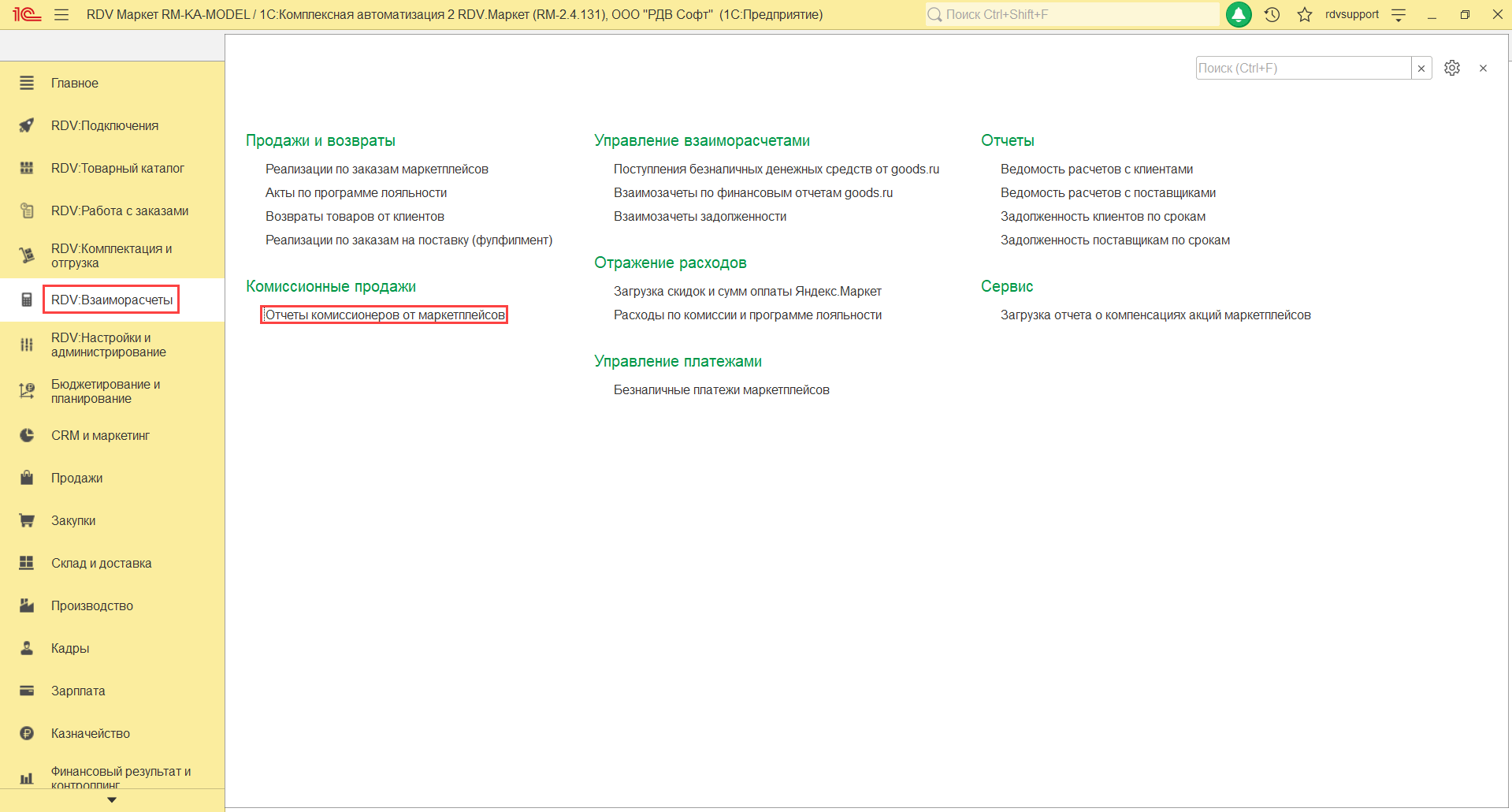Open Возвраты товаров от клиентов

355,216
